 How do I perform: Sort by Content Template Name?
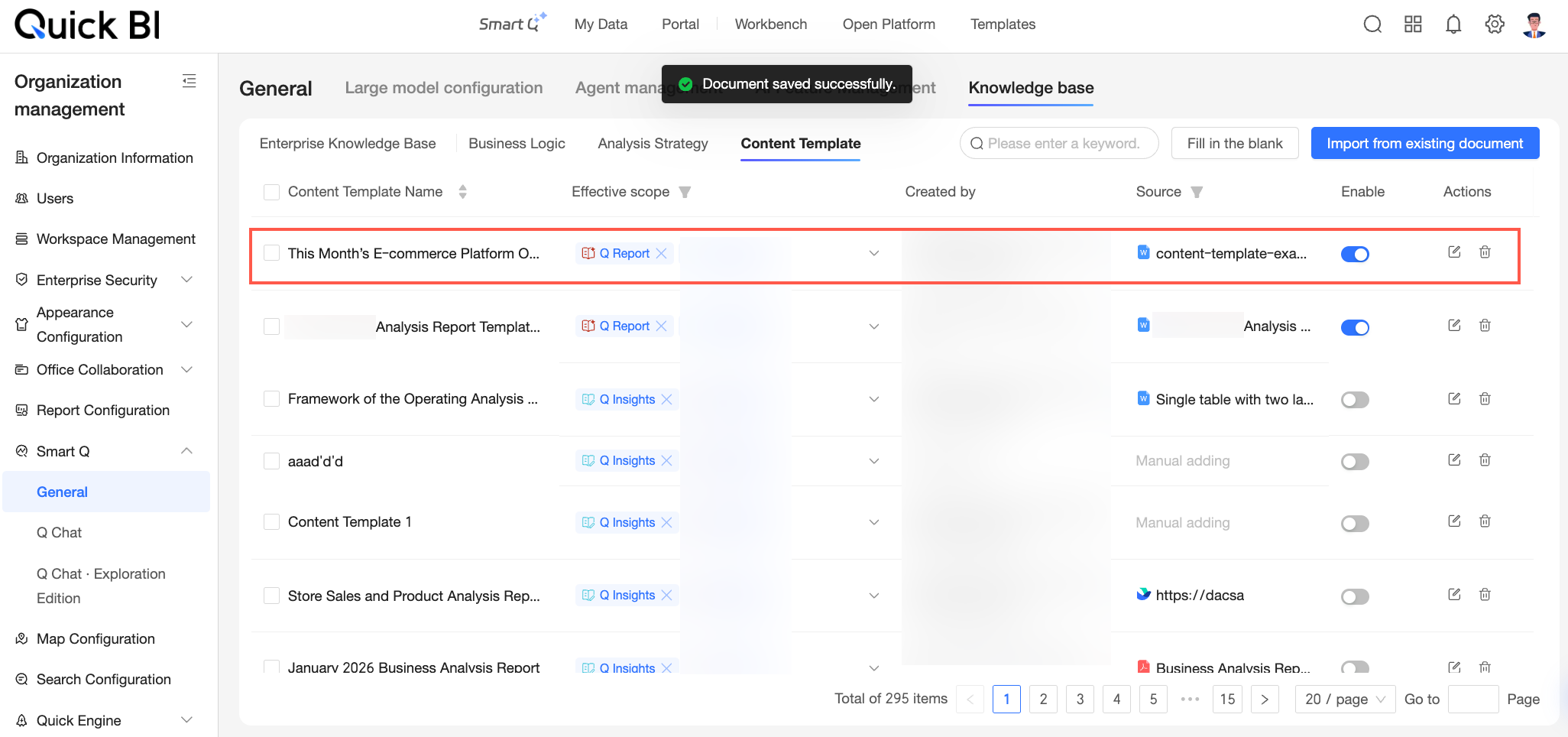[462, 192]
